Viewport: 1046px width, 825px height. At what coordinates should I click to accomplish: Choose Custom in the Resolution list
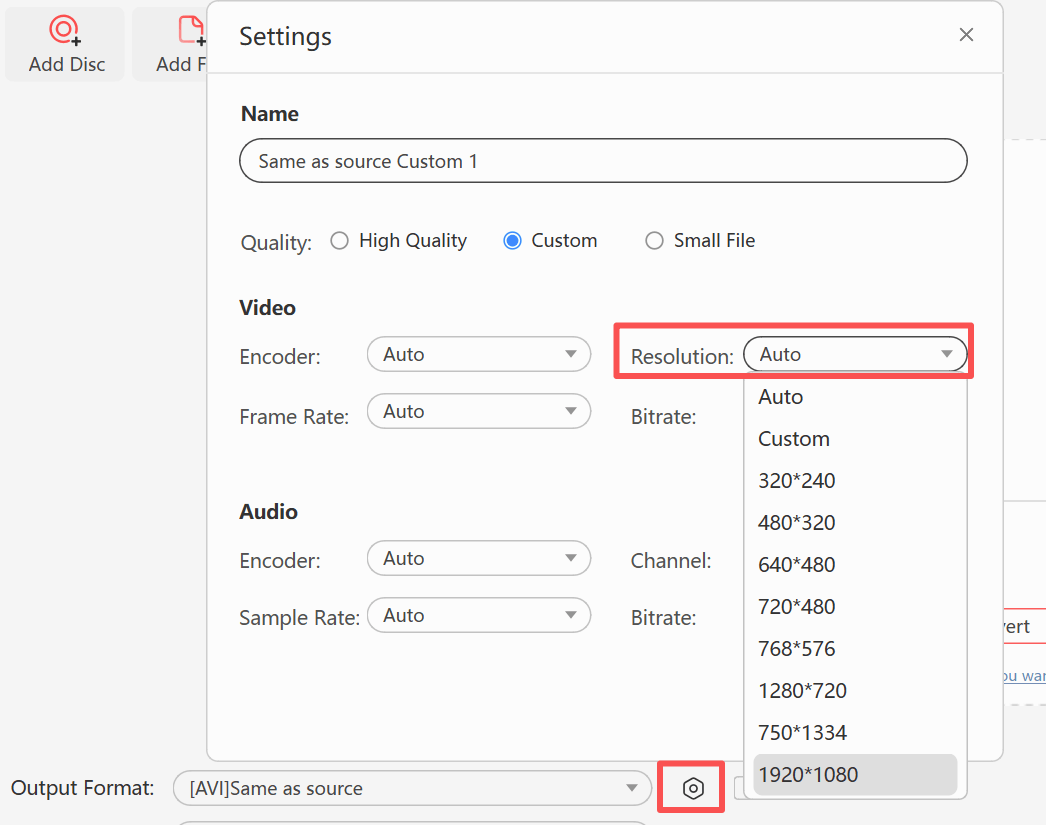855,439
